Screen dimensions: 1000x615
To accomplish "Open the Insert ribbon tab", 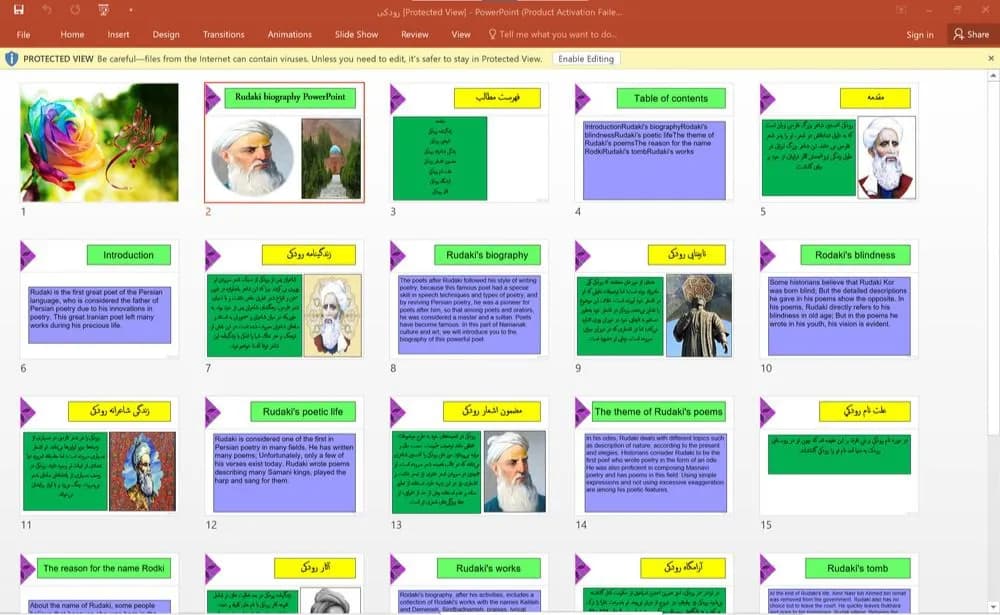I will [x=118, y=34].
